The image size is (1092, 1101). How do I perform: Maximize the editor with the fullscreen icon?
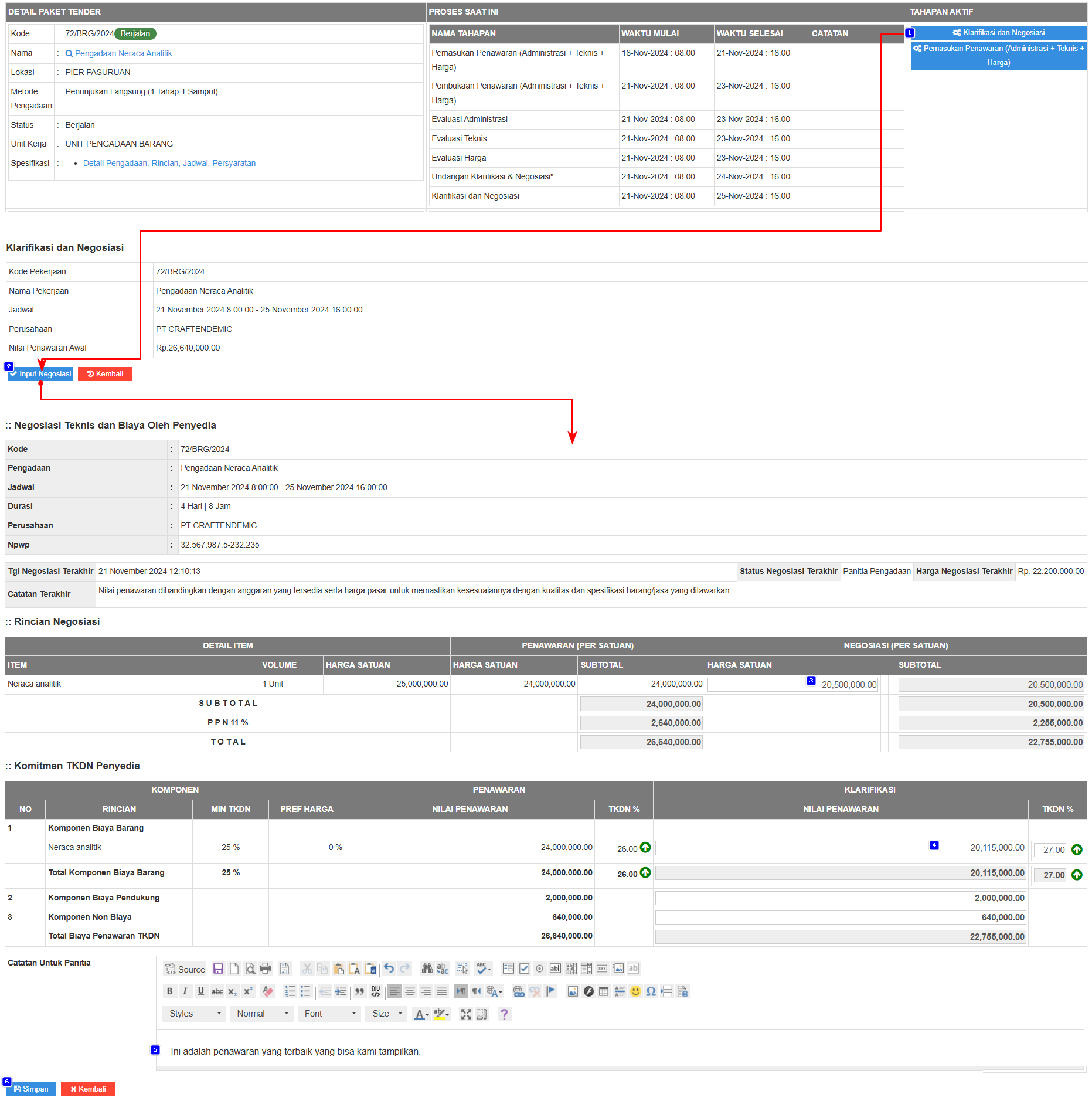[x=466, y=1014]
